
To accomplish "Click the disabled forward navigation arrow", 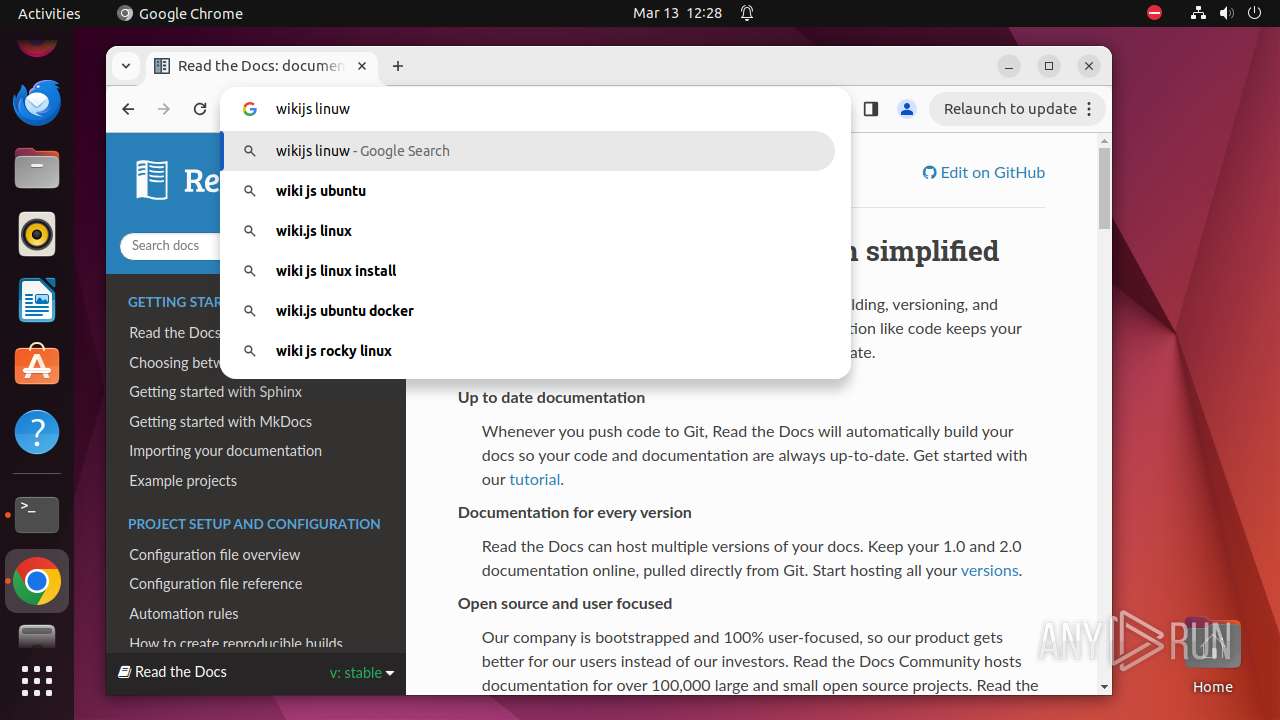I will pos(164,109).
